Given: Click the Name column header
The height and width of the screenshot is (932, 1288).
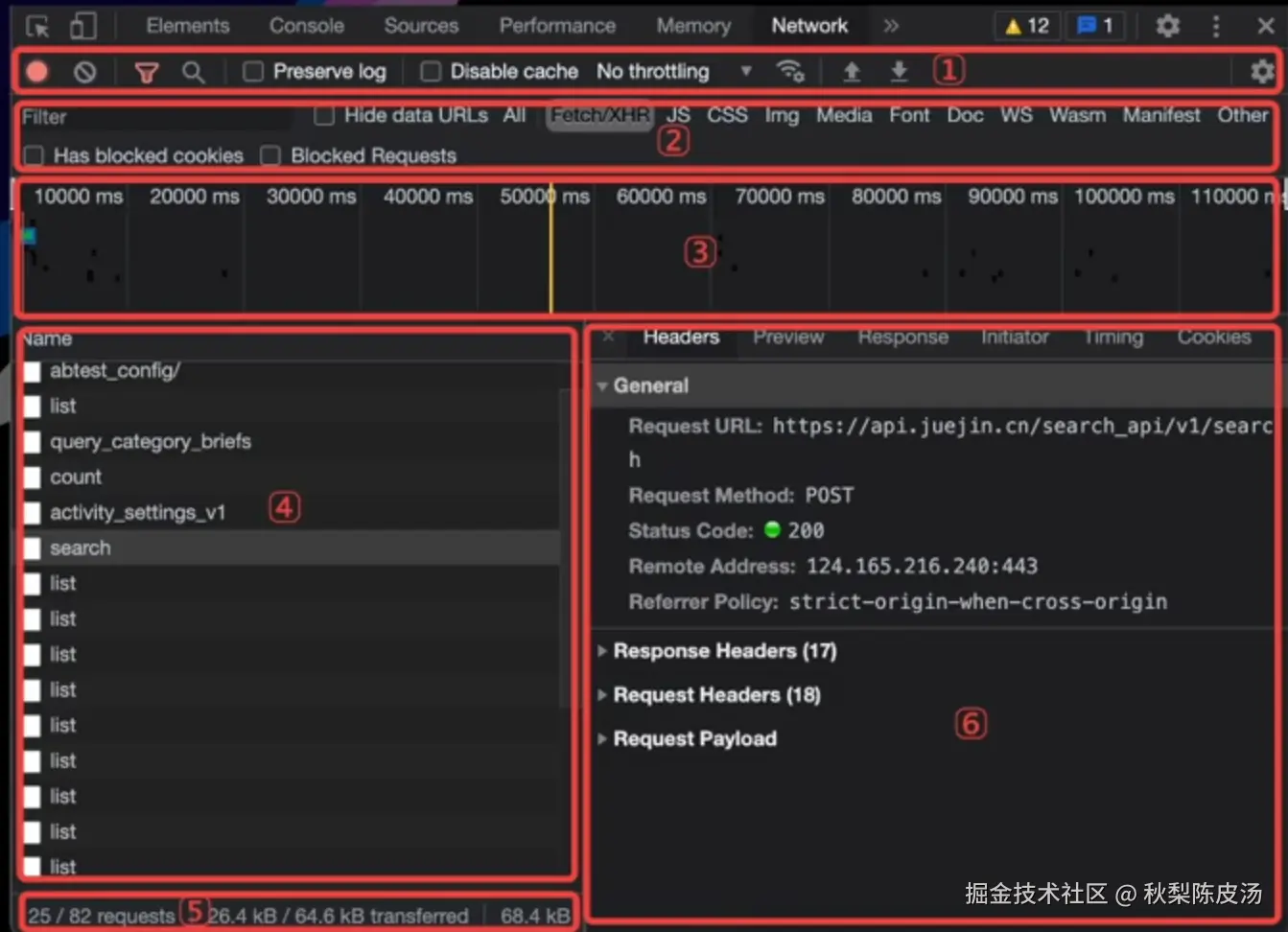Looking at the screenshot, I should pyautogui.click(x=48, y=338).
